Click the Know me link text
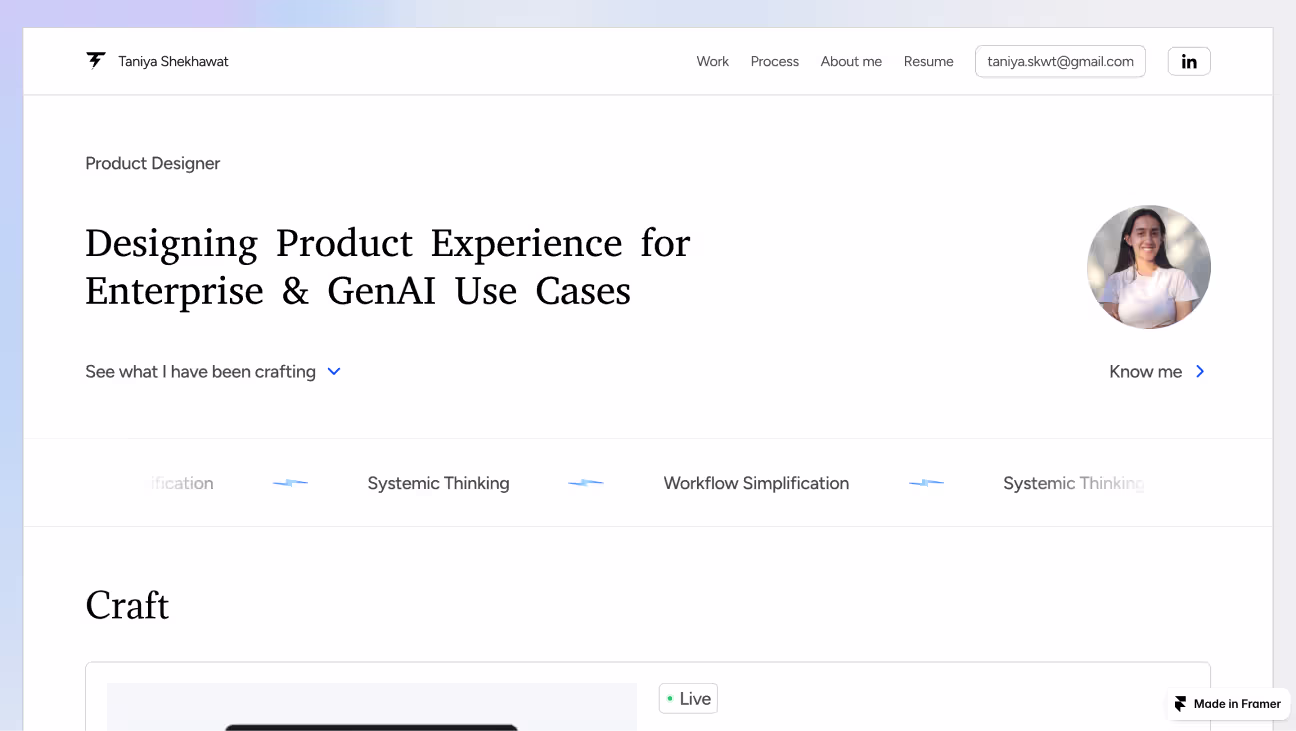Viewport: 1296px width, 731px height. [x=1145, y=372]
